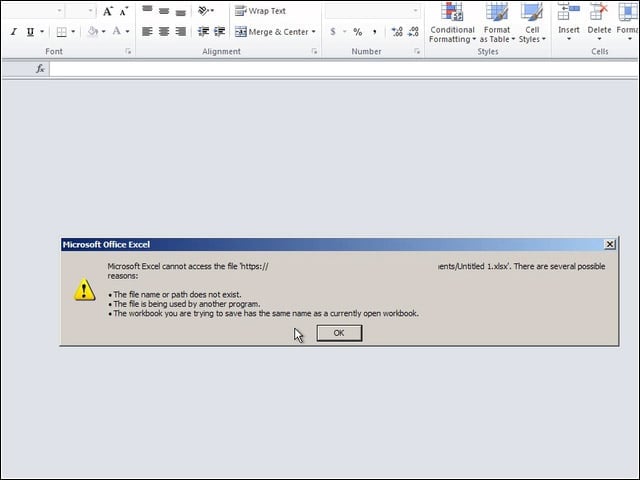The width and height of the screenshot is (640, 480).
Task: Open font color dropdown arrow
Action: (127, 32)
